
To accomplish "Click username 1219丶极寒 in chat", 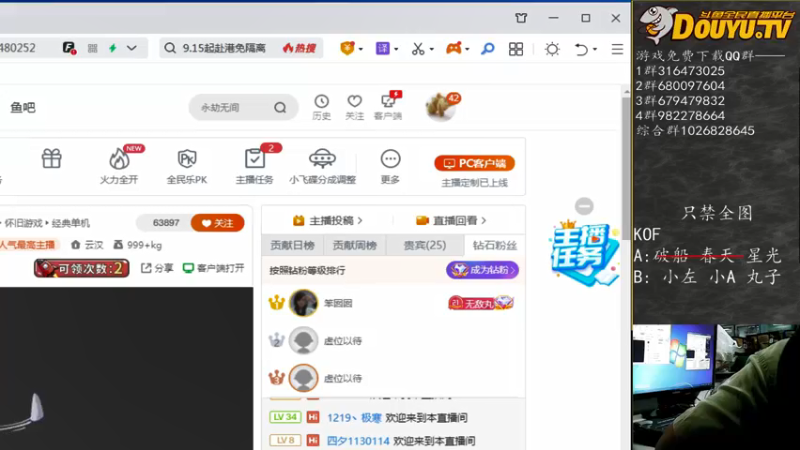I will pyautogui.click(x=354, y=418).
